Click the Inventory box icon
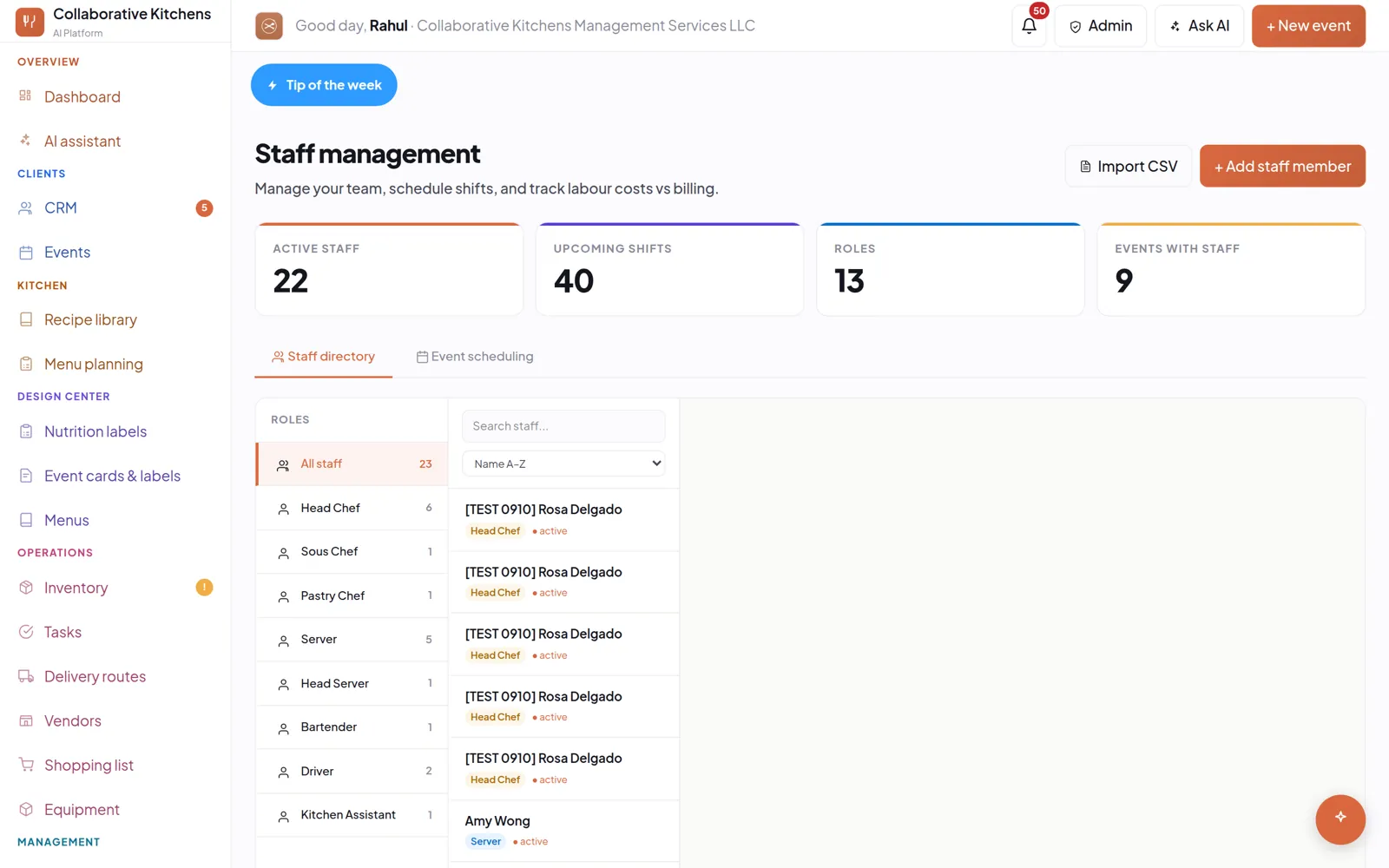This screenshot has width=1389, height=868. coord(26,588)
